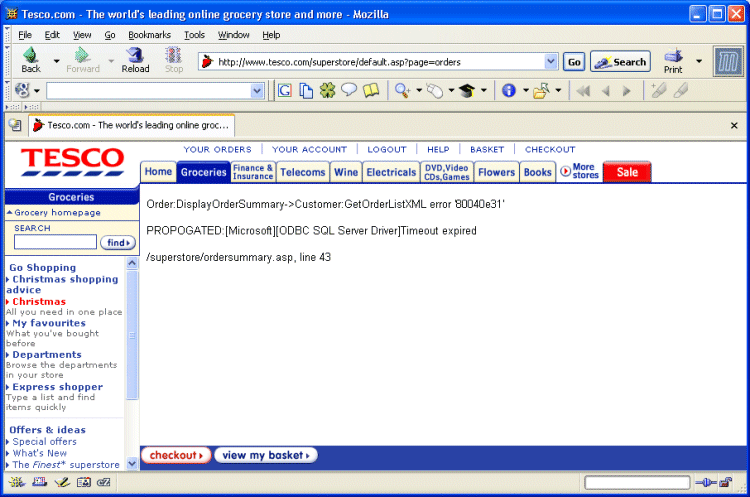Screen dimensions: 750x497
Task: Click inside the URL address bar
Action: 378,62
